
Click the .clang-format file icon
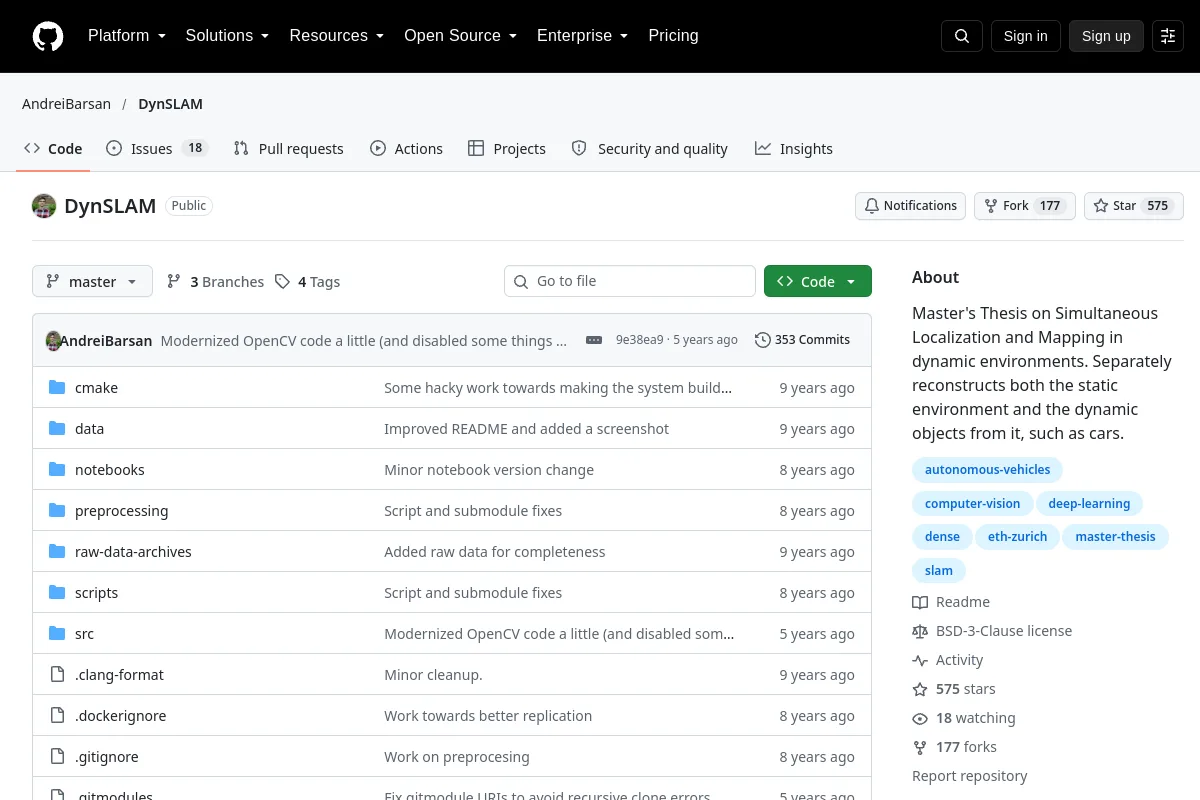pyautogui.click(x=57, y=675)
